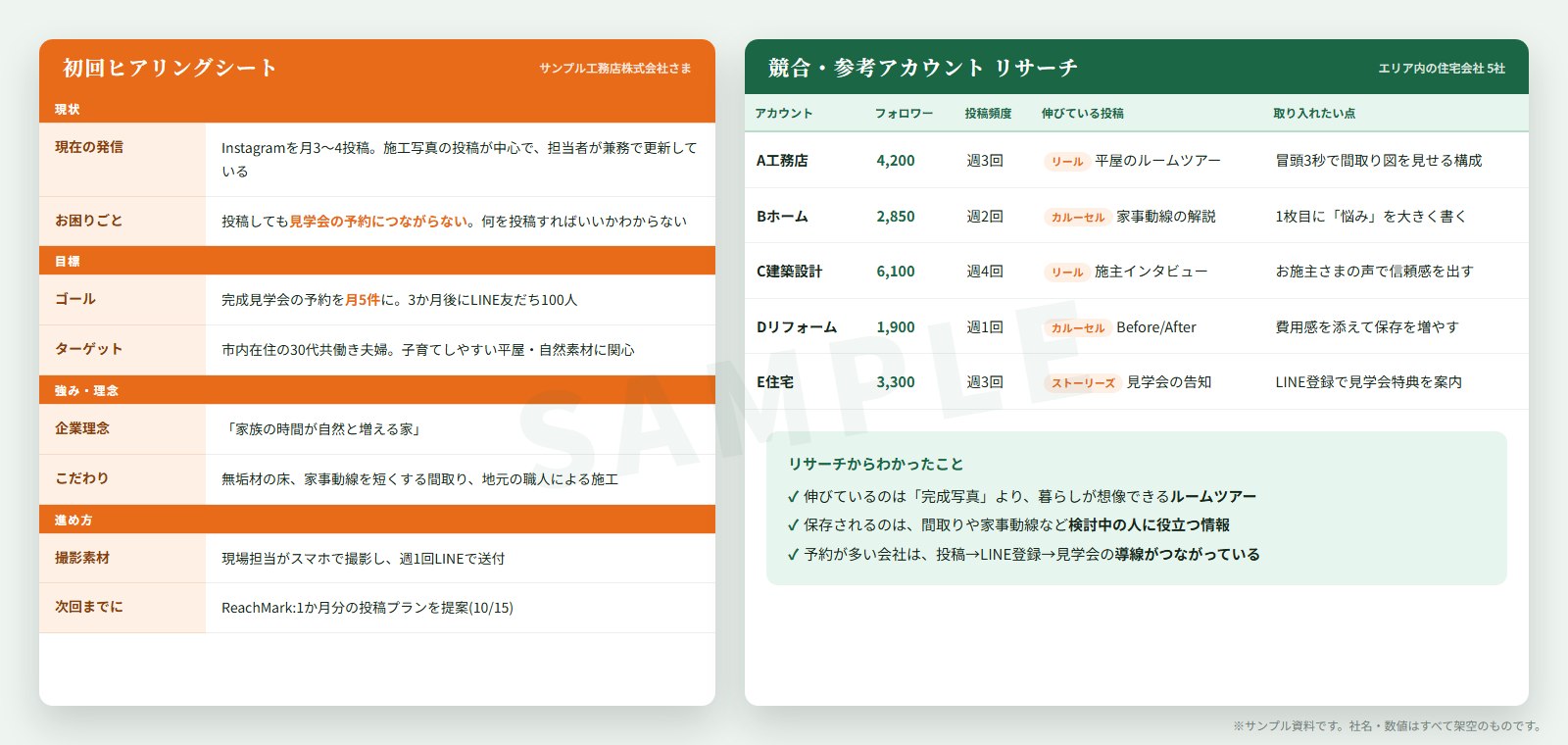Select the ReachMark proposal text

(367, 608)
